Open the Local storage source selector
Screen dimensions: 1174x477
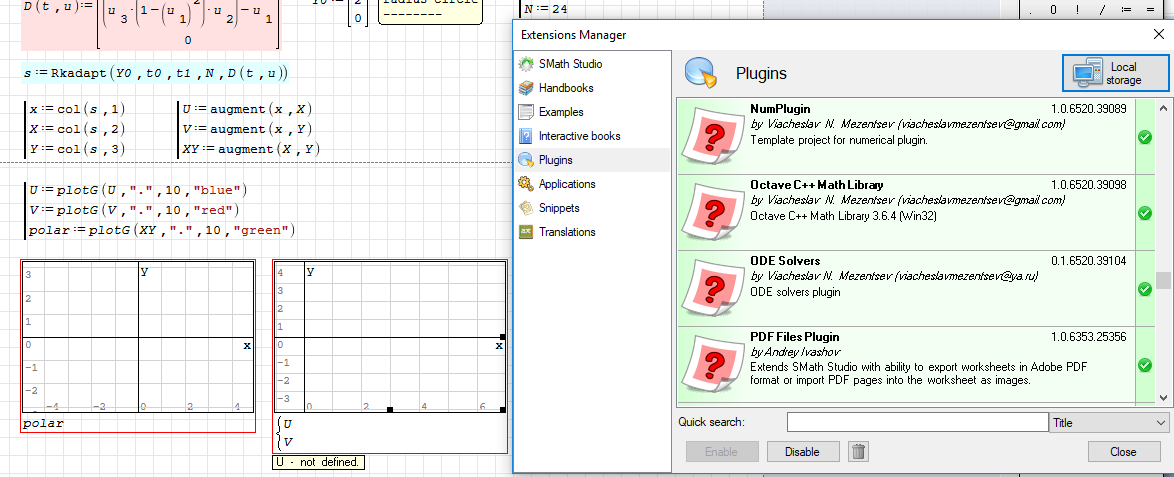(1113, 73)
